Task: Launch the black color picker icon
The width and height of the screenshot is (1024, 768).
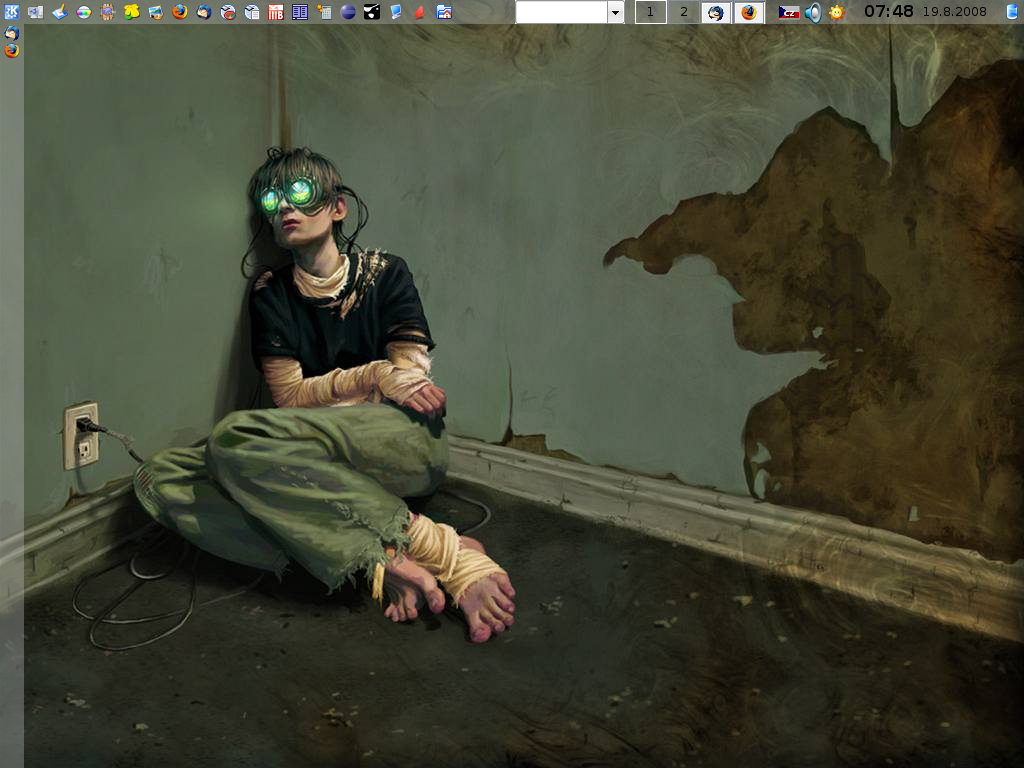Action: click(x=372, y=12)
